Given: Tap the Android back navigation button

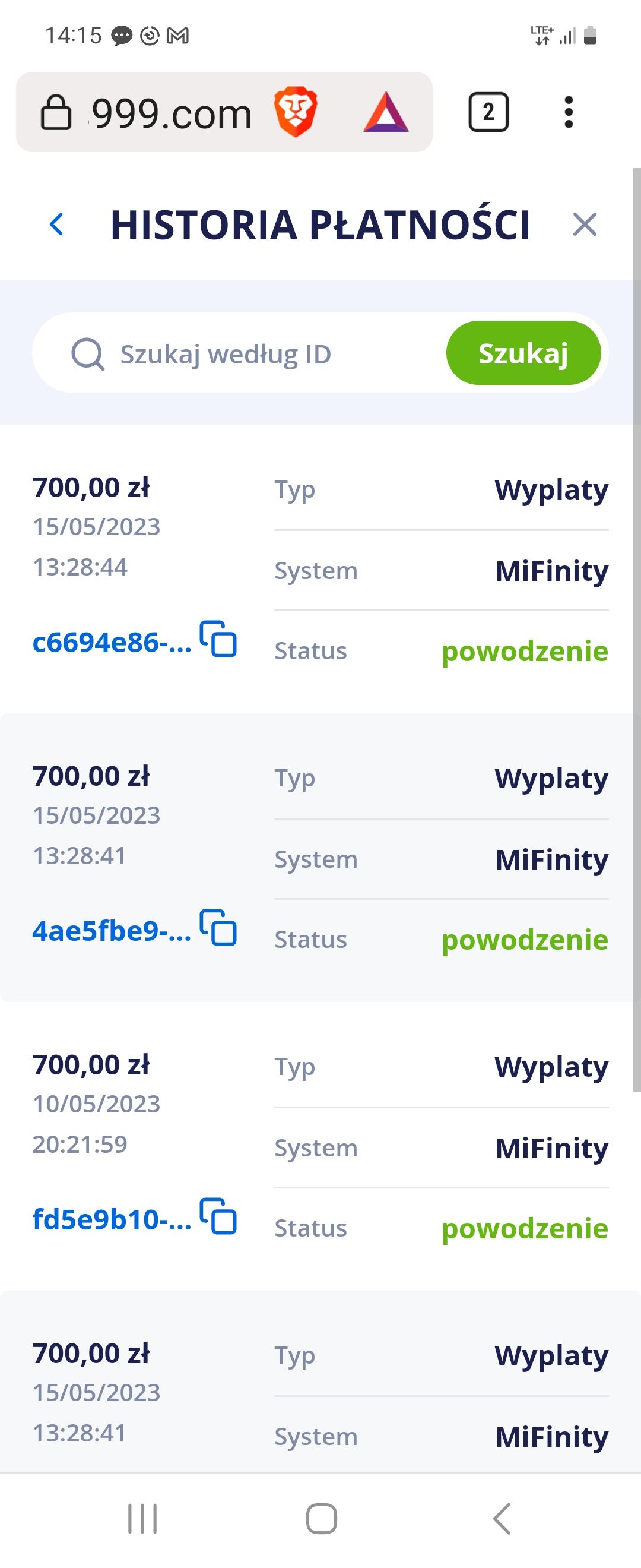Looking at the screenshot, I should coord(502,1519).
